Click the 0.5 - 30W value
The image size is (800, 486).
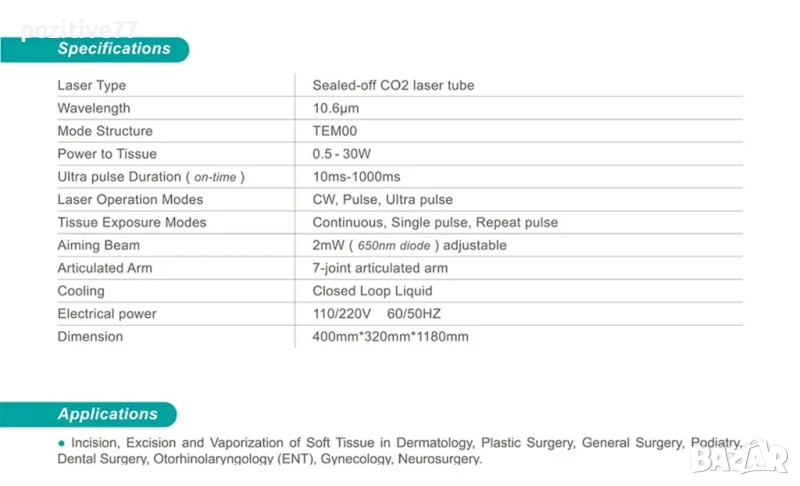coord(342,154)
